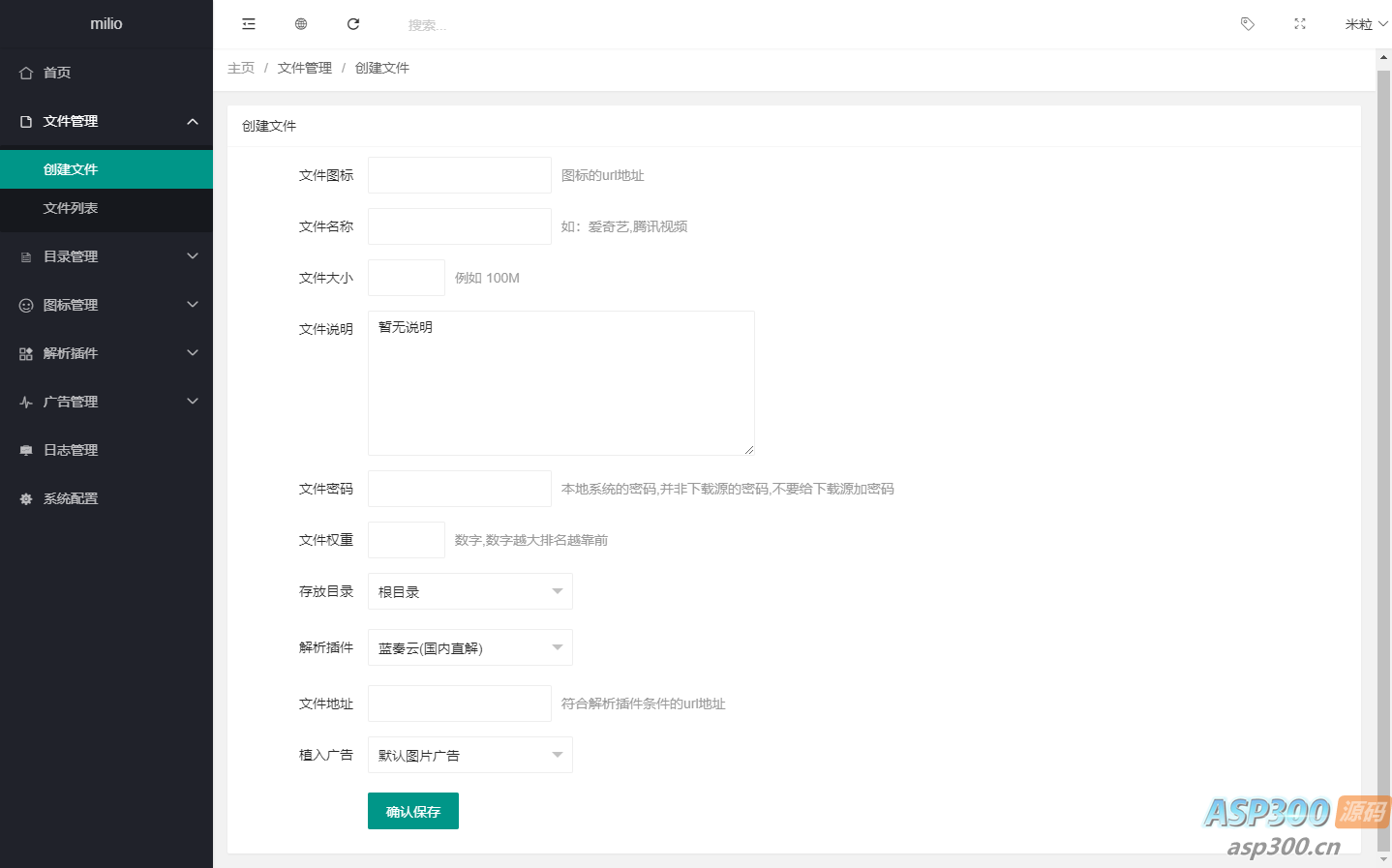Collapse sidebar with the menu fold icon
This screenshot has height=868, width=1392.
coord(249,24)
